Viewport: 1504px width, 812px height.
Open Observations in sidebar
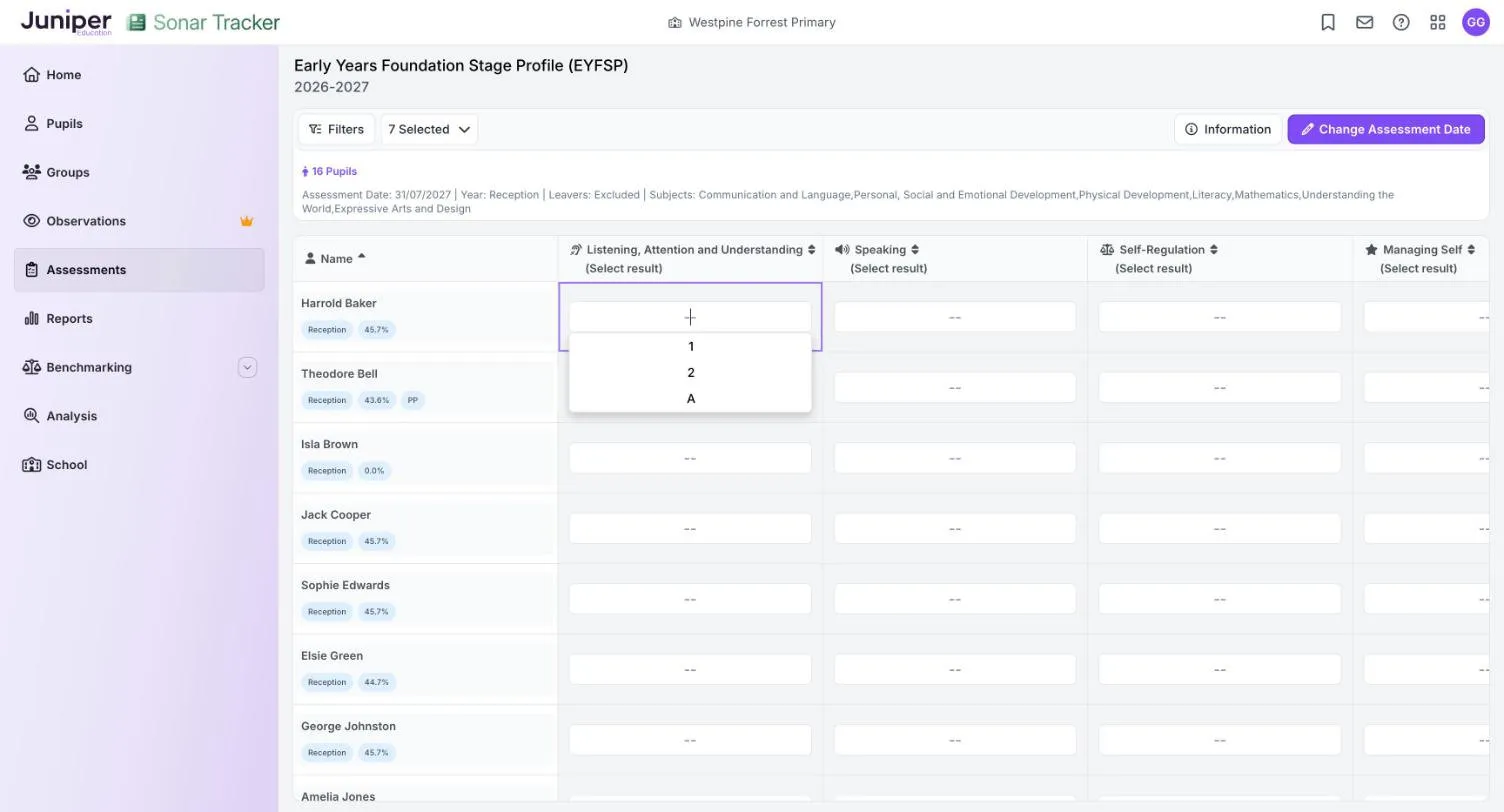point(139,221)
